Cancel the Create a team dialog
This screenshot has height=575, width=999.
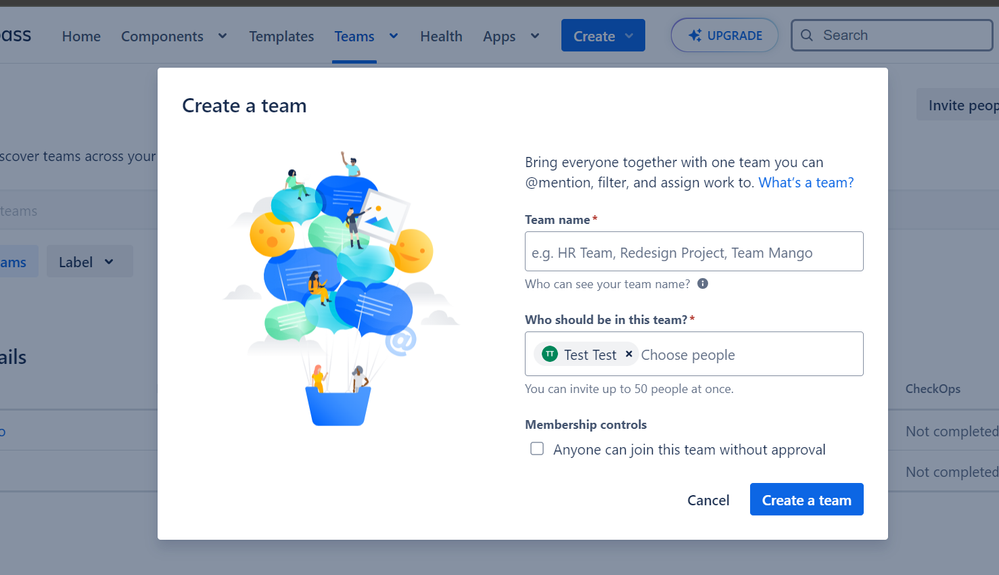708,500
